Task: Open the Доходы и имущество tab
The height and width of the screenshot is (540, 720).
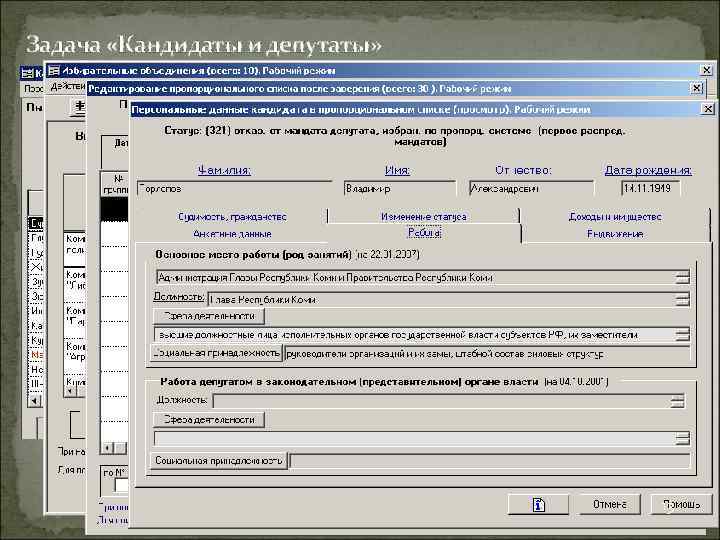Action: [615, 217]
